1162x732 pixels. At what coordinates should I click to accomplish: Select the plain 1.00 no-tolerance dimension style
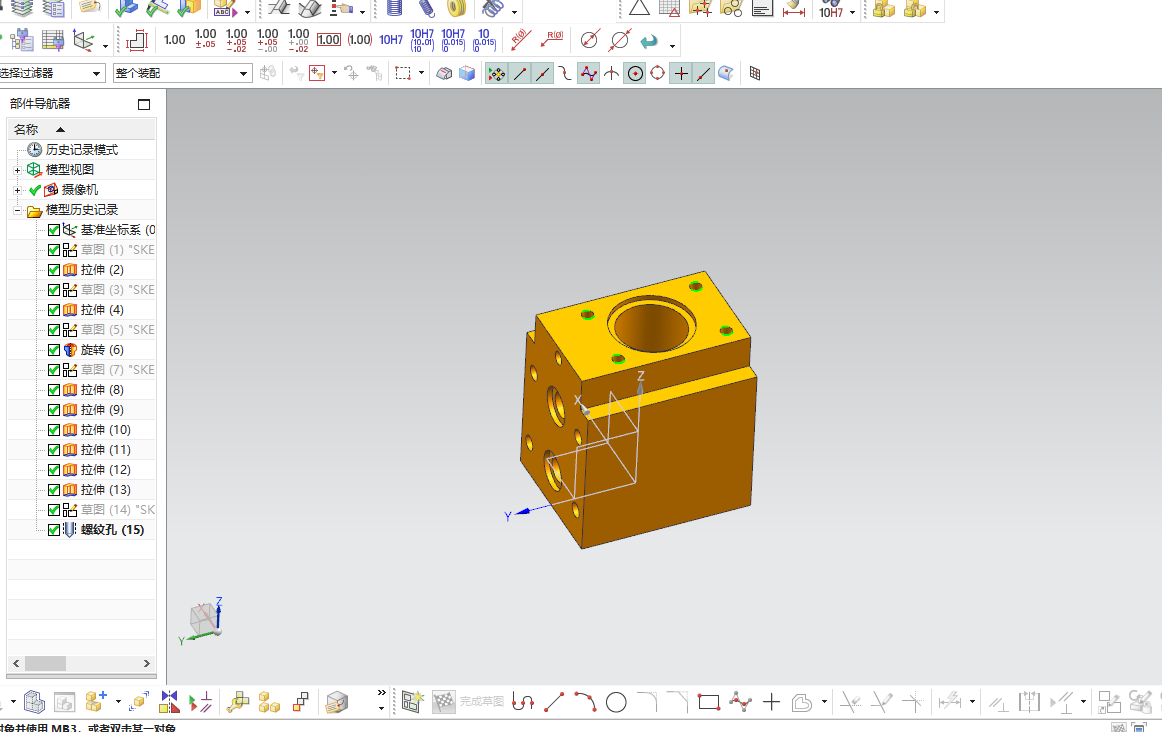174,40
